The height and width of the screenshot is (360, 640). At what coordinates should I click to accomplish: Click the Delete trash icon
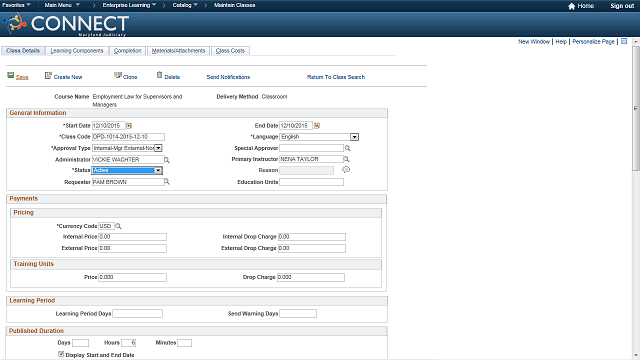[160, 75]
